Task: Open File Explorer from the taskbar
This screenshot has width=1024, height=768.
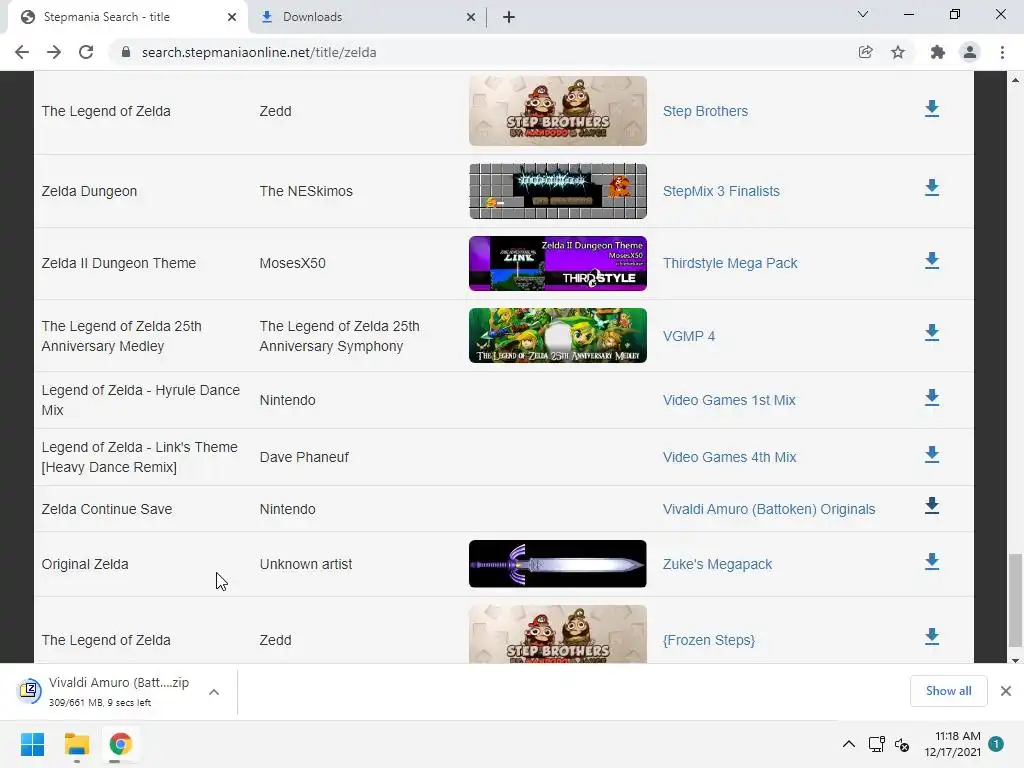Action: pos(76,744)
